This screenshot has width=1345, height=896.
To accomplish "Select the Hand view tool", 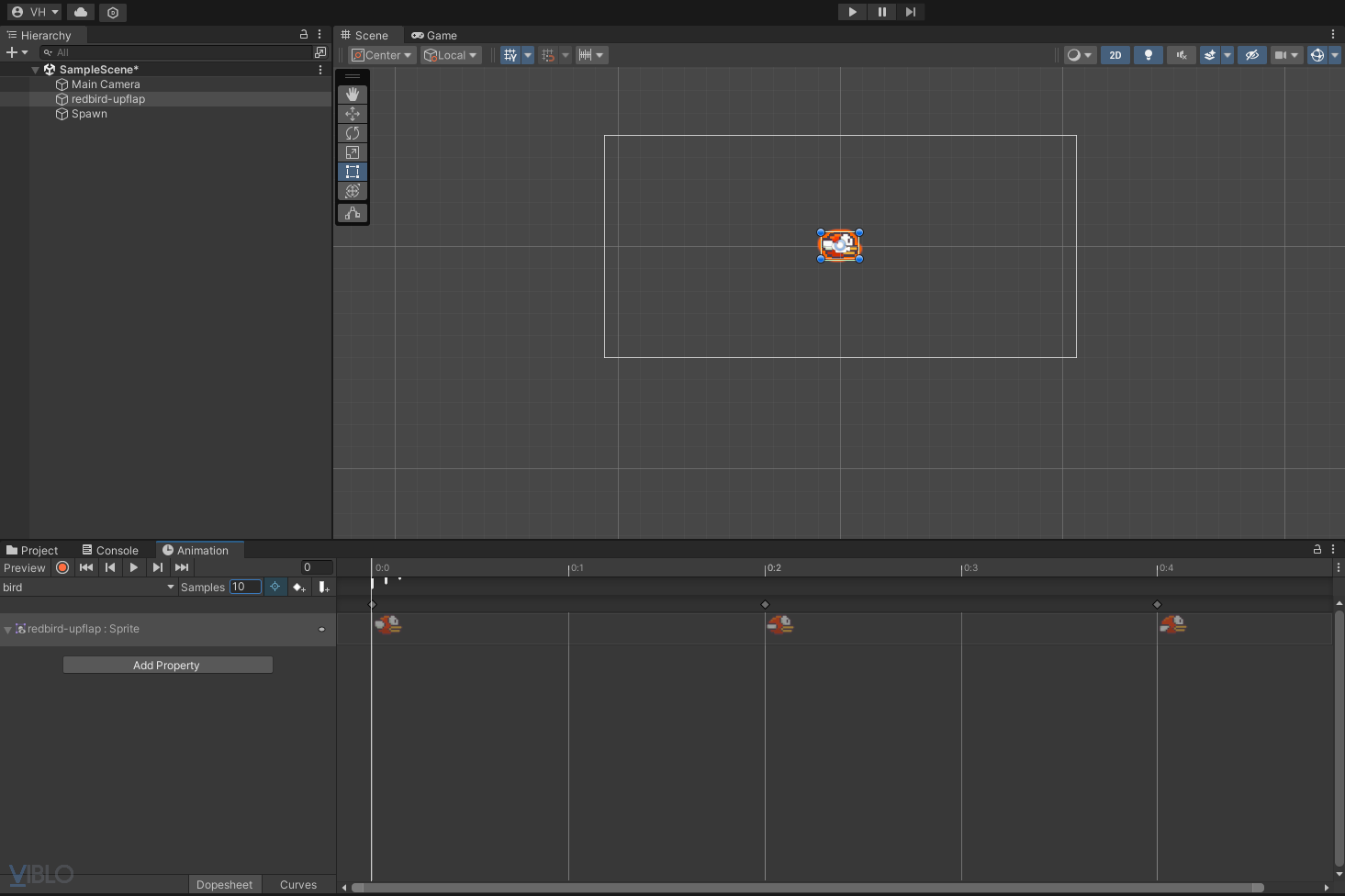I will [353, 95].
